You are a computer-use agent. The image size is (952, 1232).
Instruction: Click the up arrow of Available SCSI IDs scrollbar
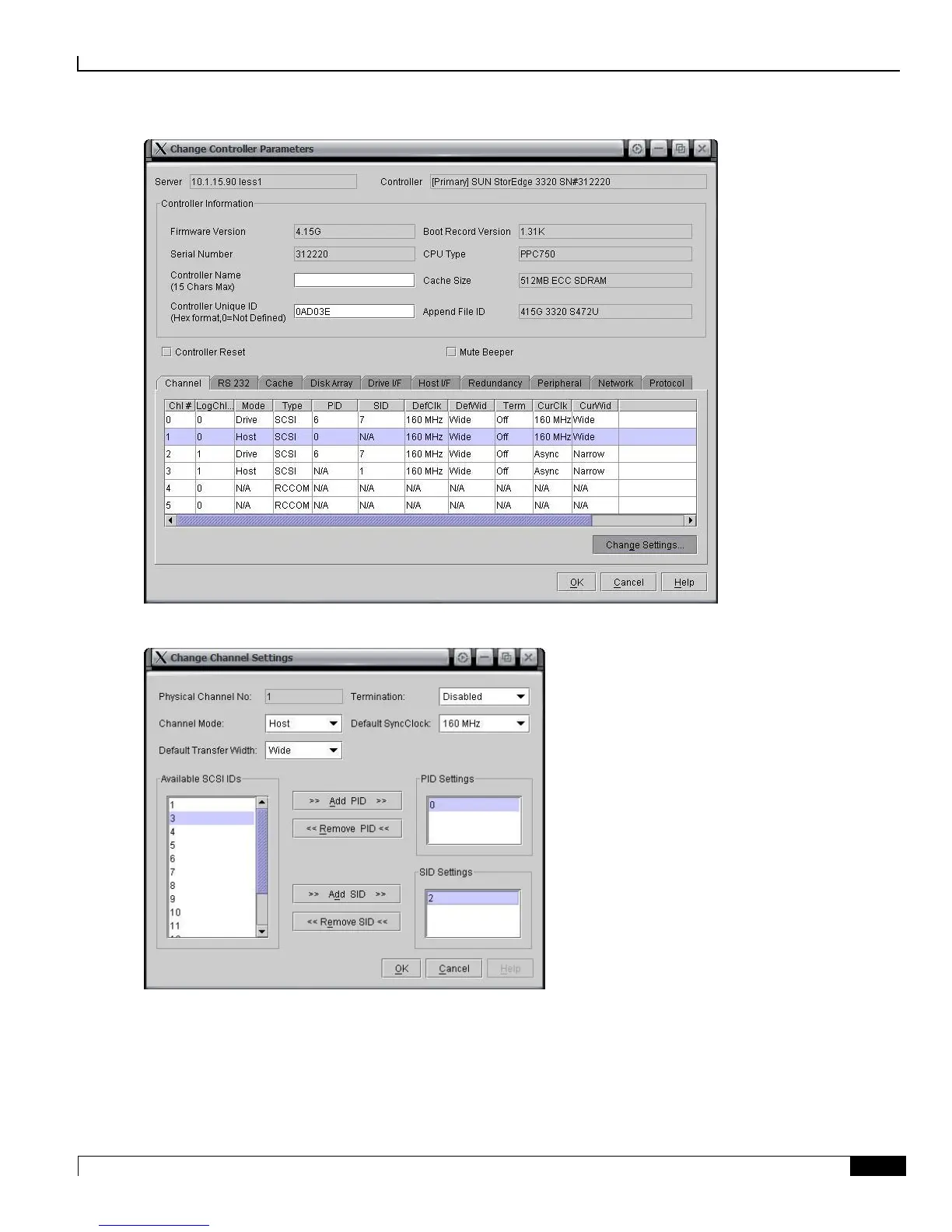click(262, 802)
